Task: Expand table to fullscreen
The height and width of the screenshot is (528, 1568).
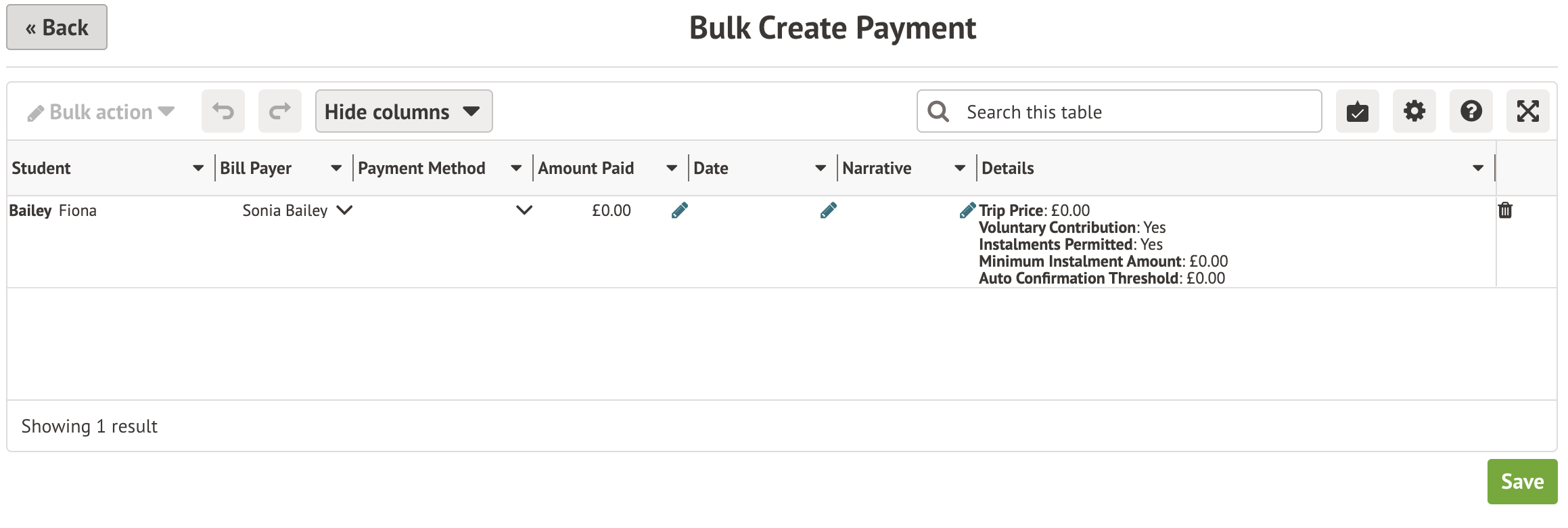Action: [1527, 111]
